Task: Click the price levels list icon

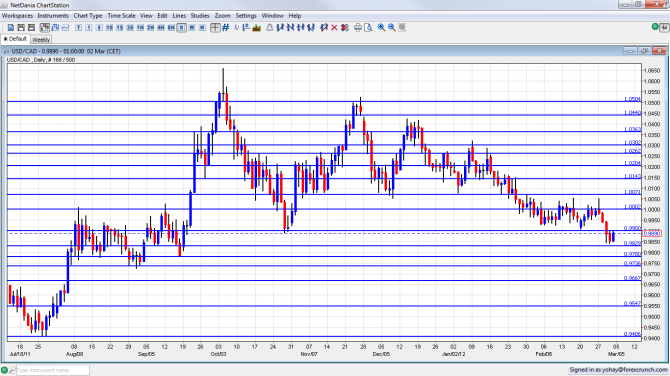Action: 246,28
